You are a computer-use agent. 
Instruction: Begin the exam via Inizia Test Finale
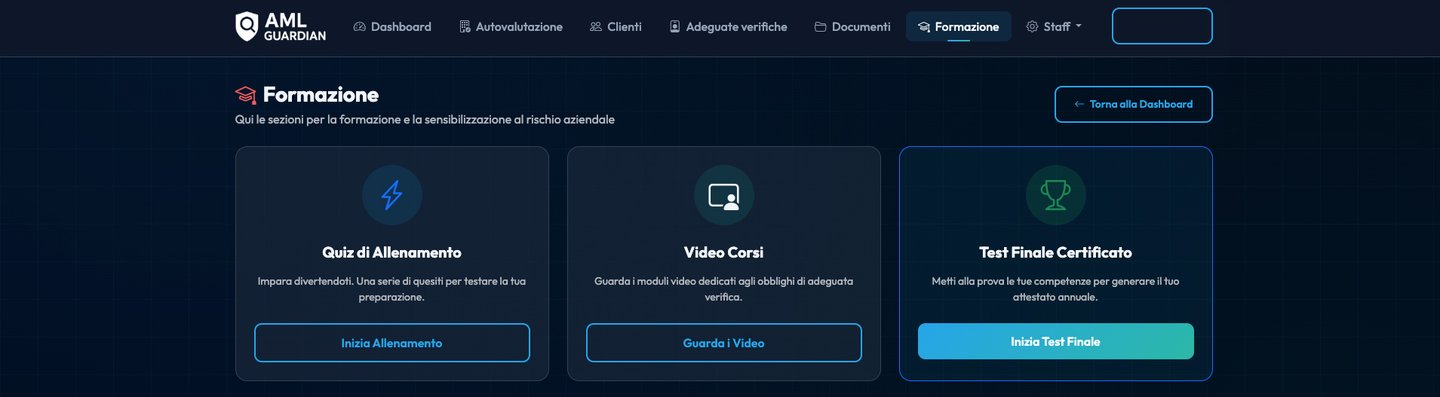point(1056,341)
